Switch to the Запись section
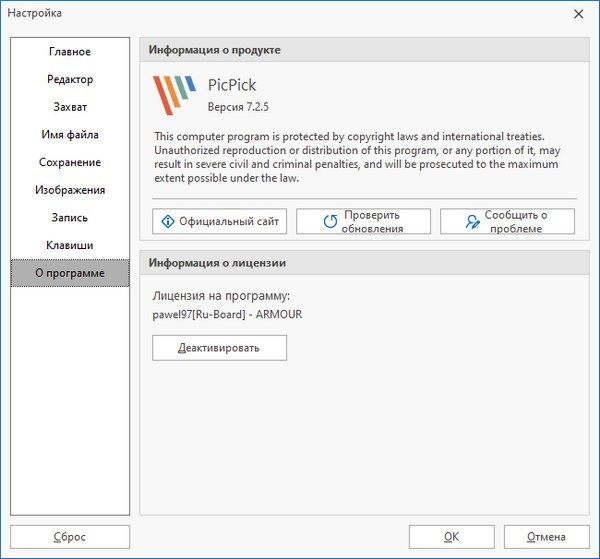The width and height of the screenshot is (600, 559). (x=70, y=218)
